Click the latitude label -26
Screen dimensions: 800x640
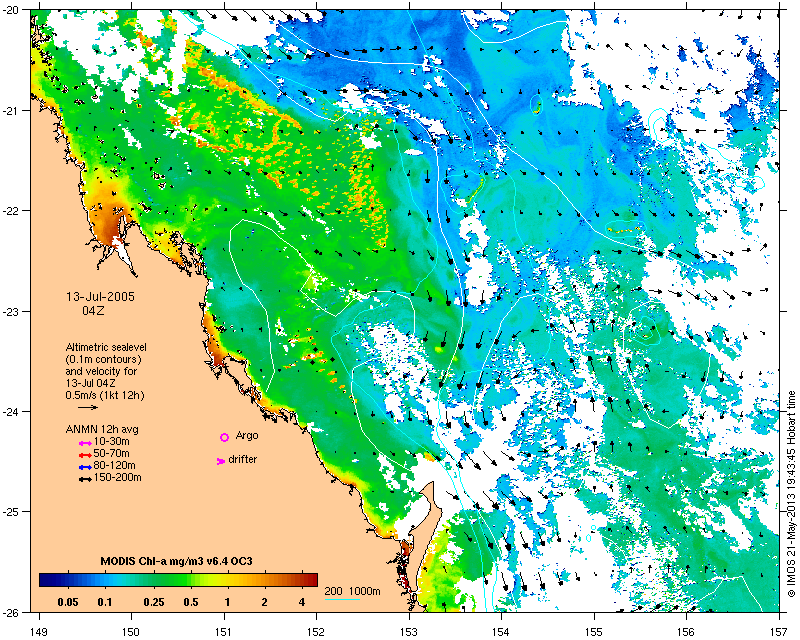point(13,612)
